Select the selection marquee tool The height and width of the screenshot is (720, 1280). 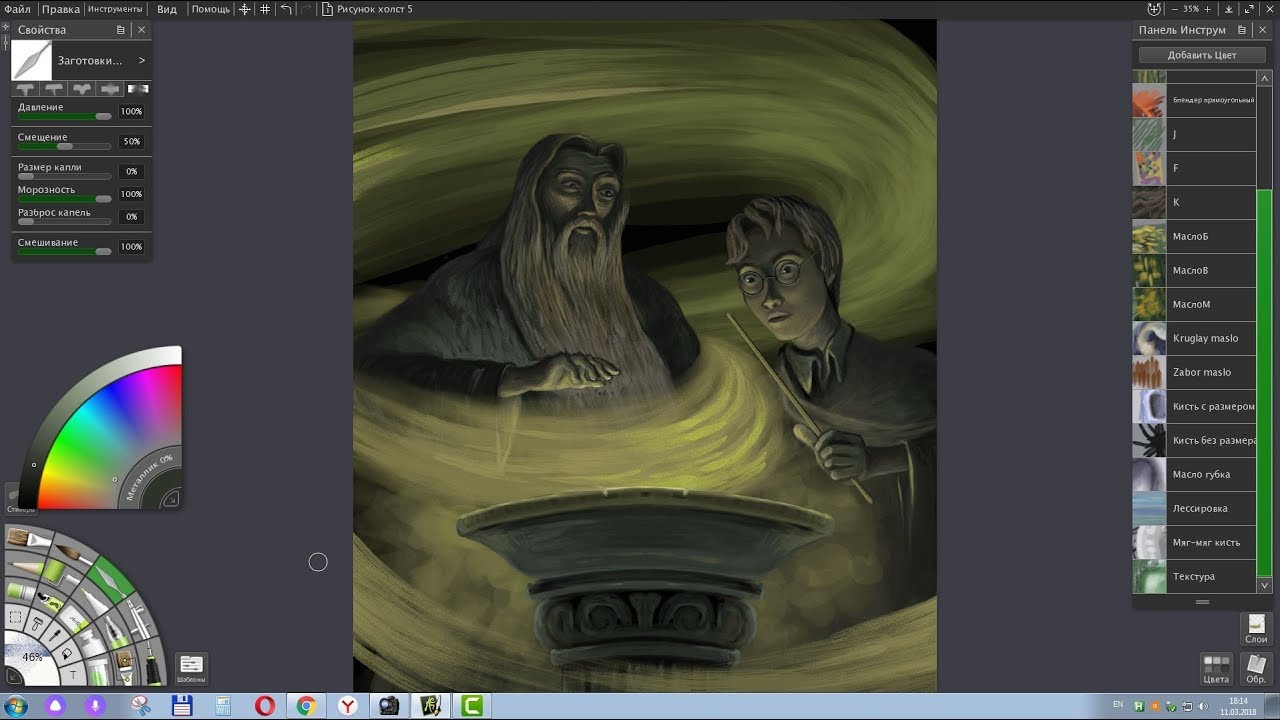15,618
